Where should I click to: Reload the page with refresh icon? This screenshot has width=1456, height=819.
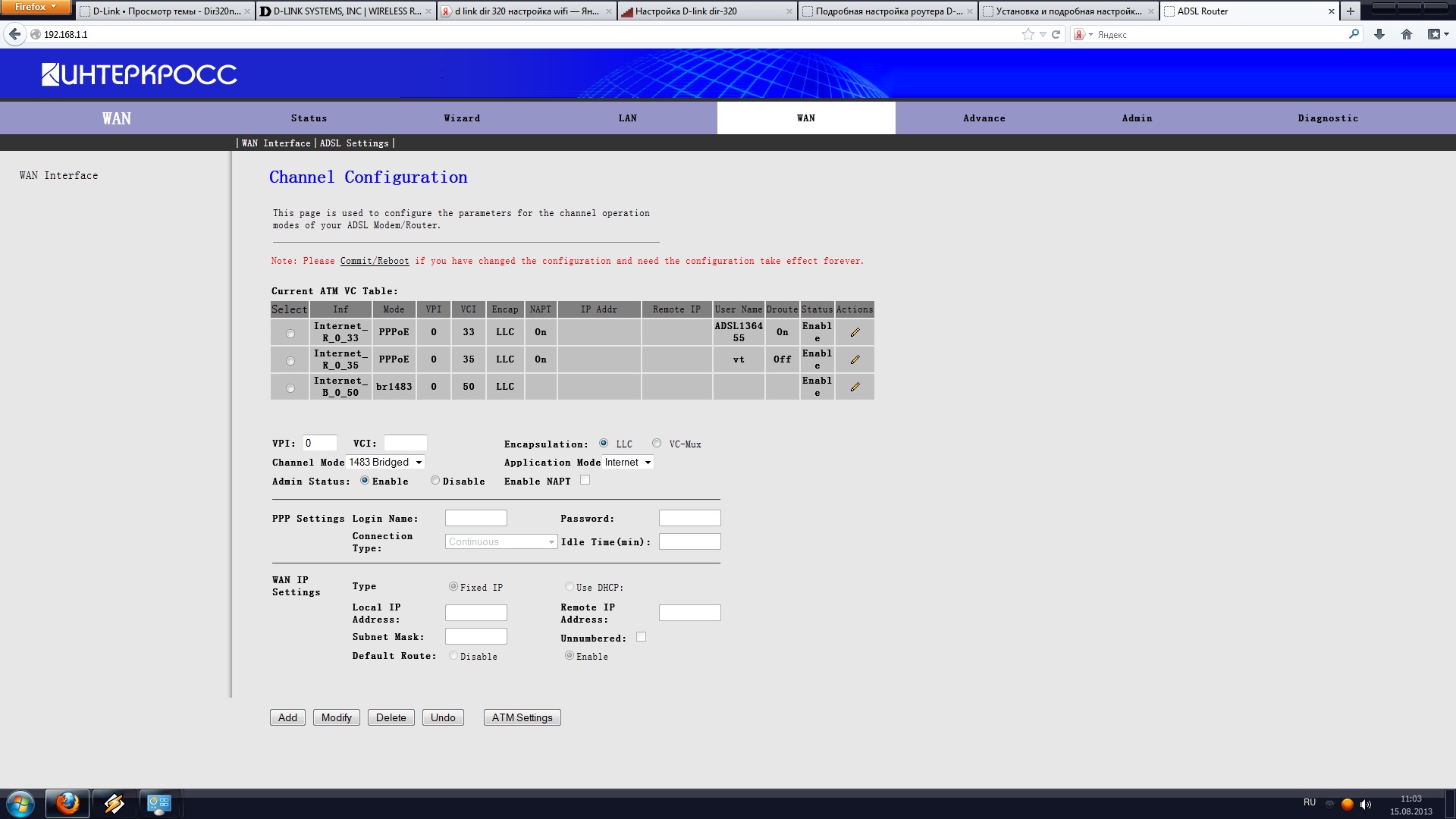[1056, 34]
